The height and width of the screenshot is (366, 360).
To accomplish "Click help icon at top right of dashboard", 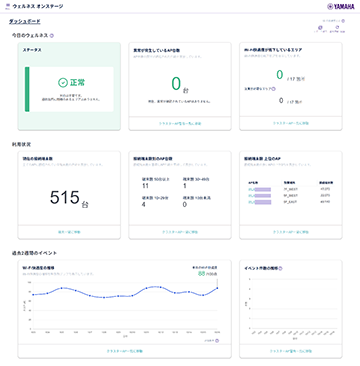I will [343, 21].
